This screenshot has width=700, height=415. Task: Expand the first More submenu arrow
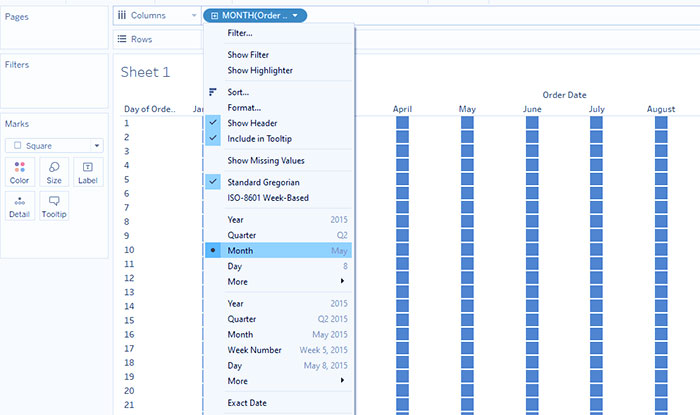click(342, 281)
